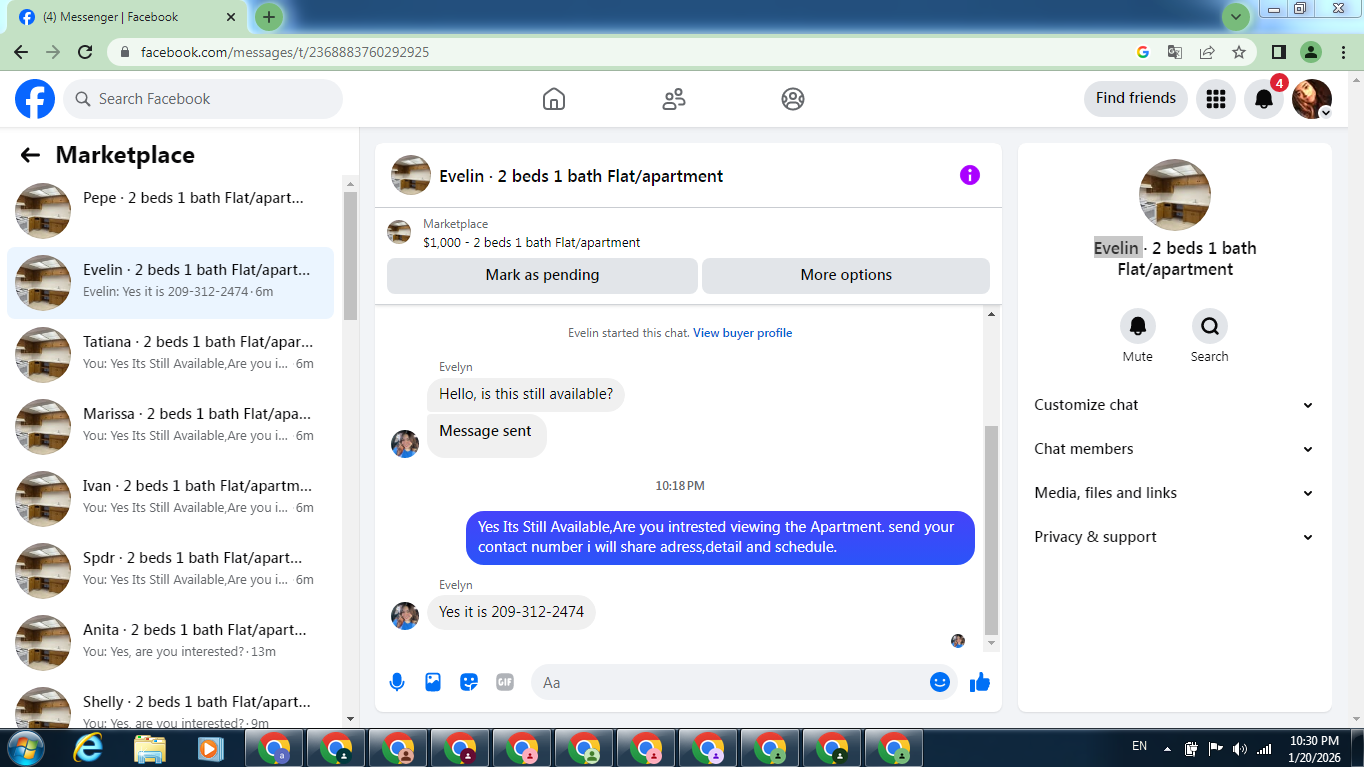The height and width of the screenshot is (767, 1364).
Task: Click the browser address bar URL
Action: coord(285,52)
